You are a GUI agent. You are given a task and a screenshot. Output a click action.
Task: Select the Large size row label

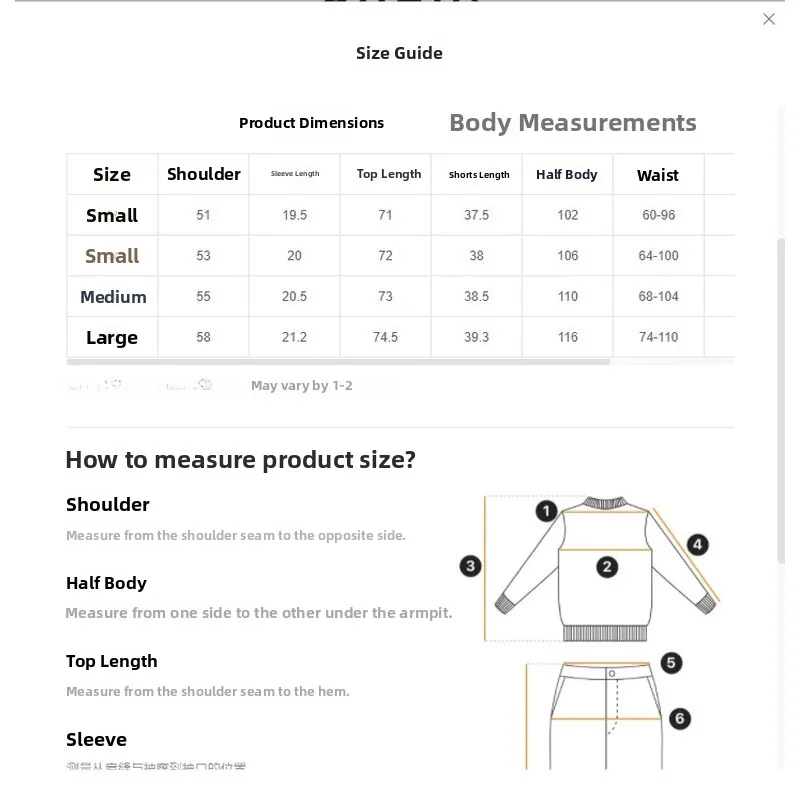[x=112, y=338]
